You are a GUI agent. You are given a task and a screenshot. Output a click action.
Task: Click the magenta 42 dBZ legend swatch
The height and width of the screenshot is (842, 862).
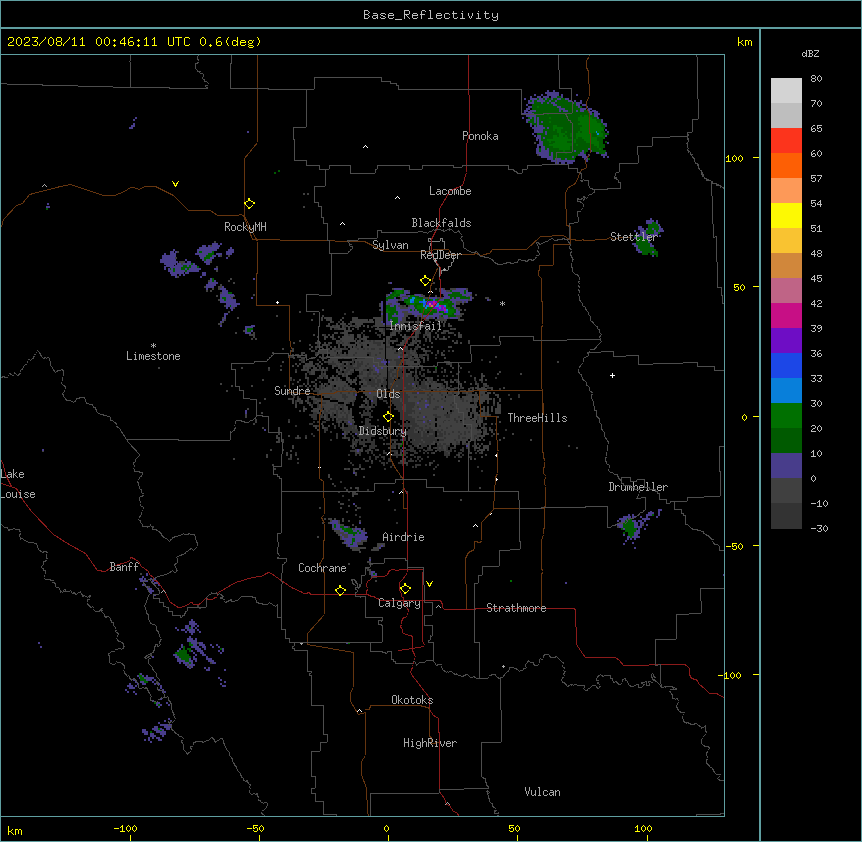[x=786, y=315]
